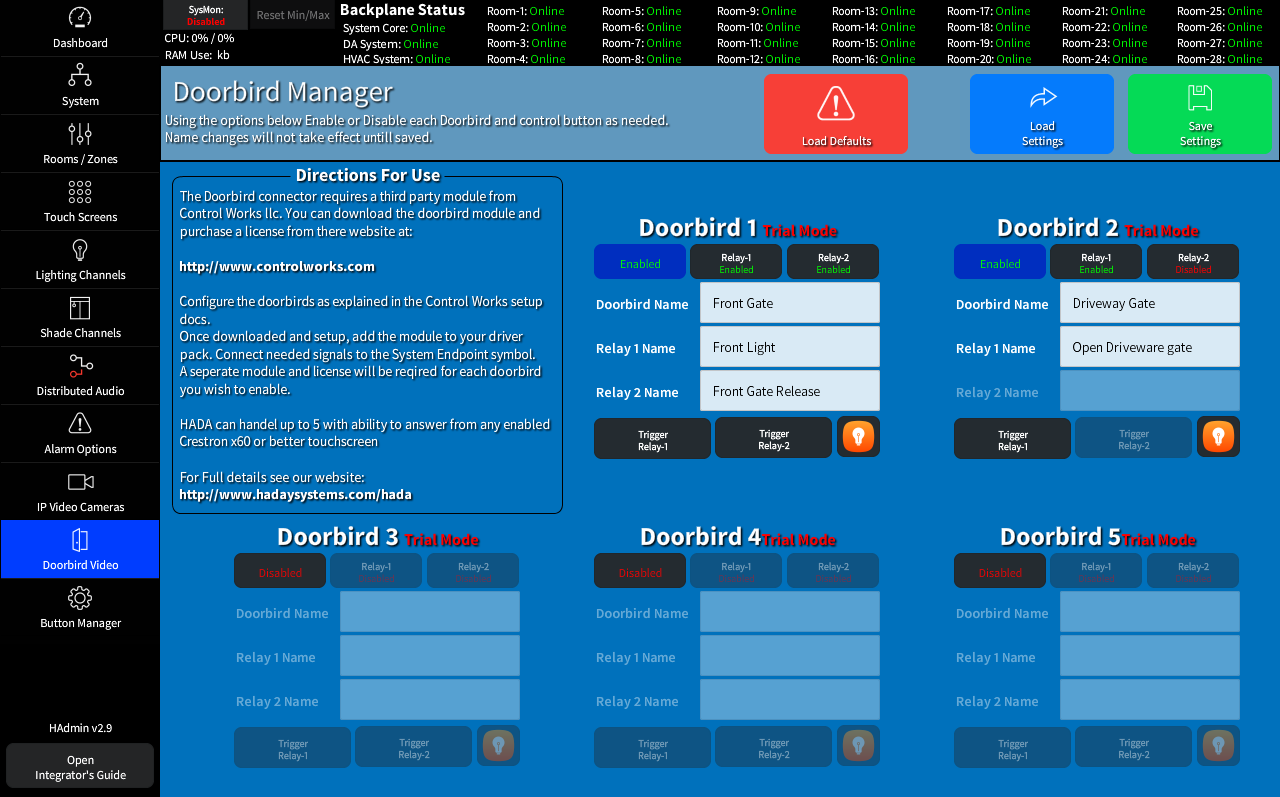Click the Load Settings arrow icon
Image resolution: width=1280 pixels, height=797 pixels.
pos(1042,98)
